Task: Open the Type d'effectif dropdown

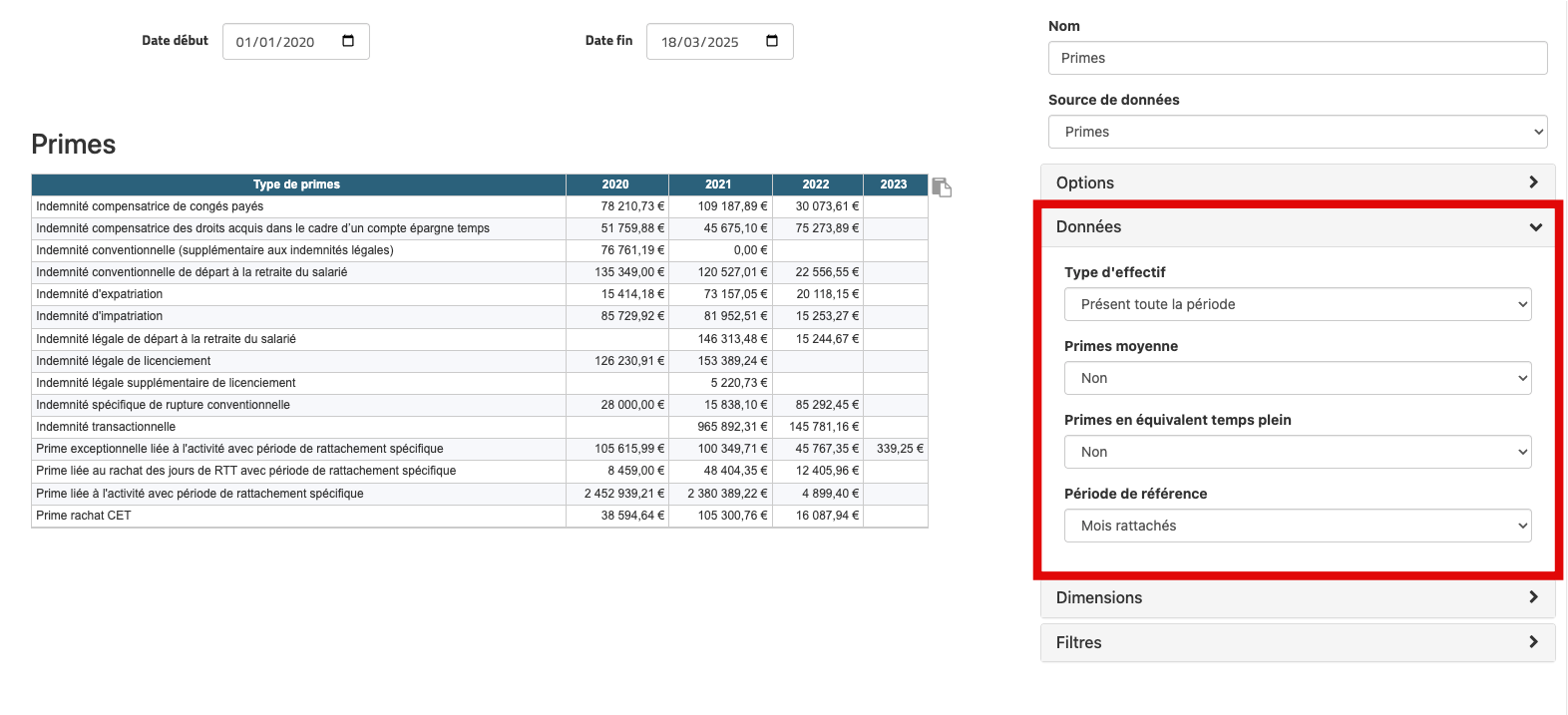Action: (x=1298, y=304)
